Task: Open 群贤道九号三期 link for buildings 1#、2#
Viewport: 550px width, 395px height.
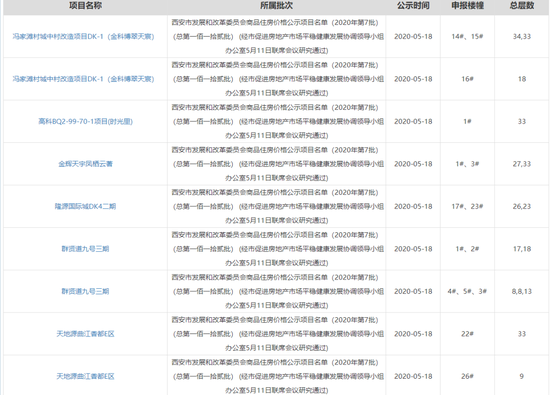Action: [x=86, y=249]
